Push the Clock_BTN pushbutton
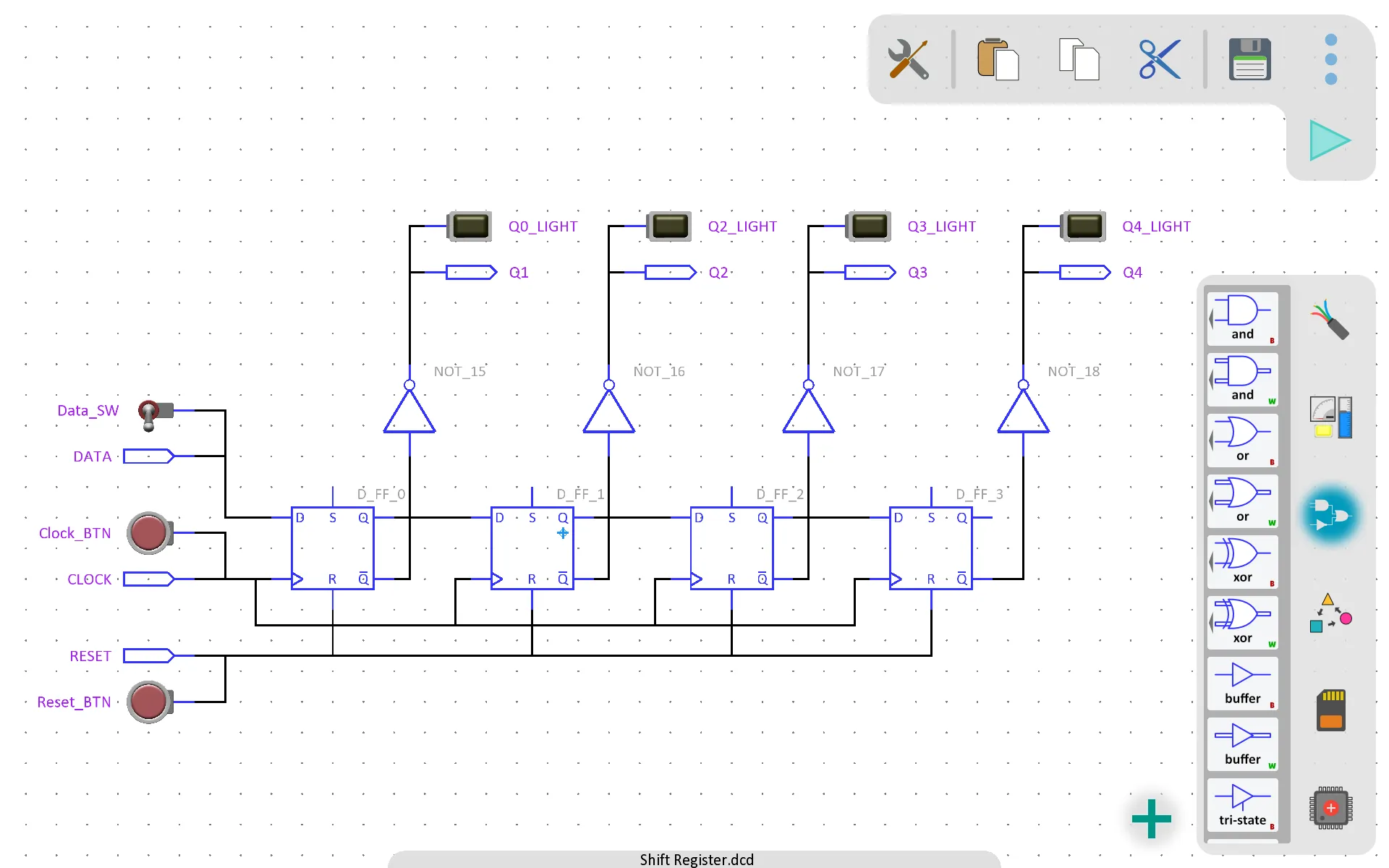The image size is (1389, 868). coord(150,533)
